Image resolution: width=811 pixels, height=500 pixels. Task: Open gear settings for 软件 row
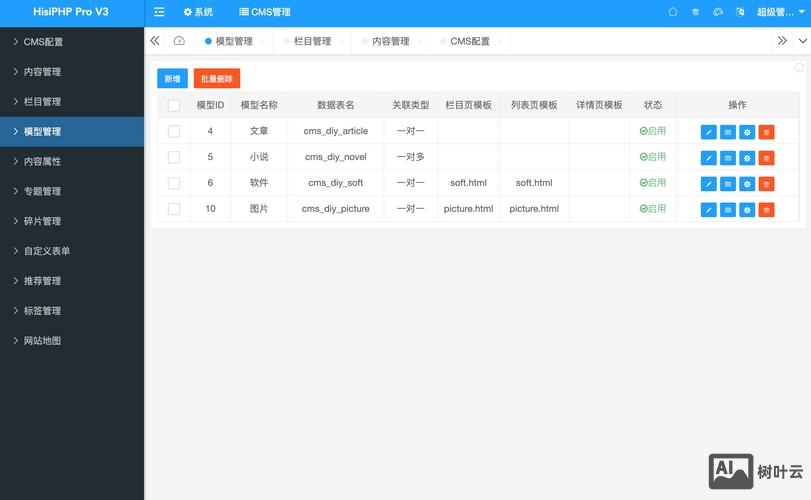pos(747,184)
